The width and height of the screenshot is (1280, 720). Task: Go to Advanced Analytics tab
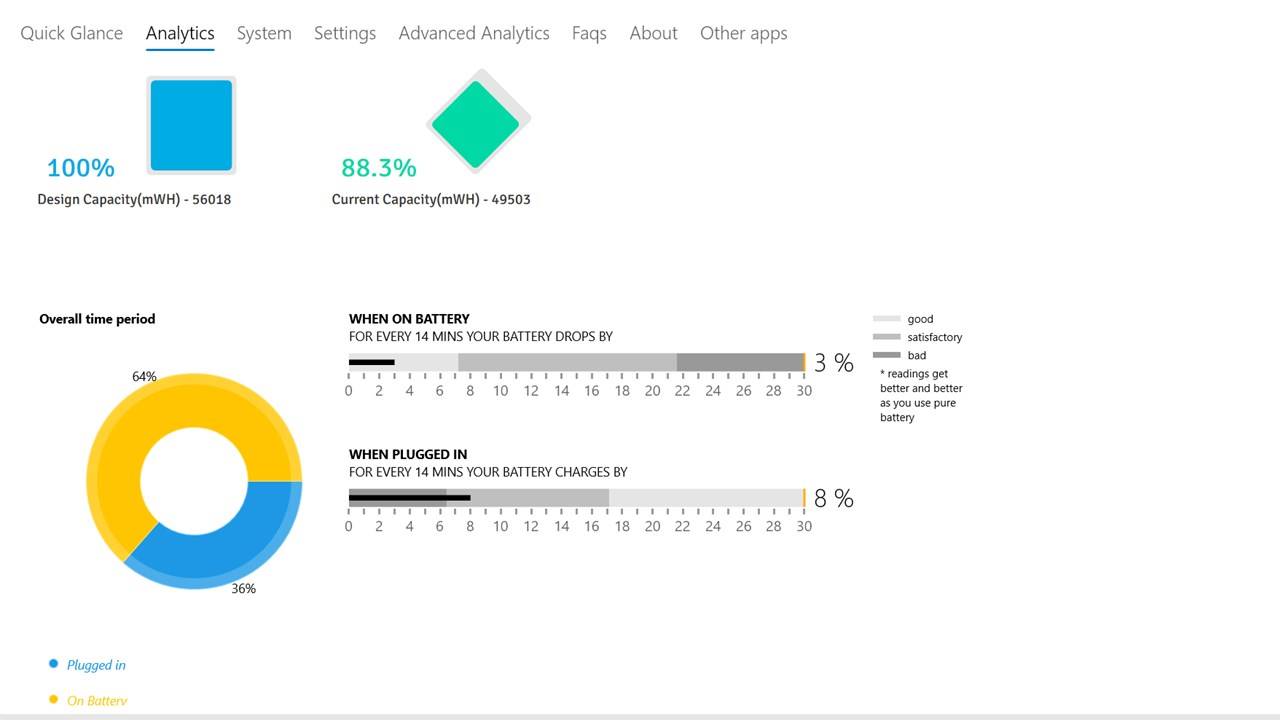click(x=474, y=33)
